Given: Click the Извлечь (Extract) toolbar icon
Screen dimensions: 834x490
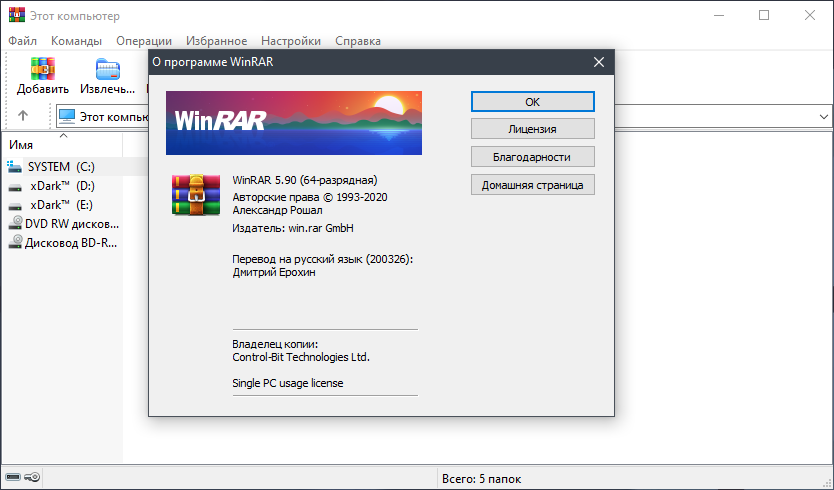Looking at the screenshot, I should tap(108, 69).
